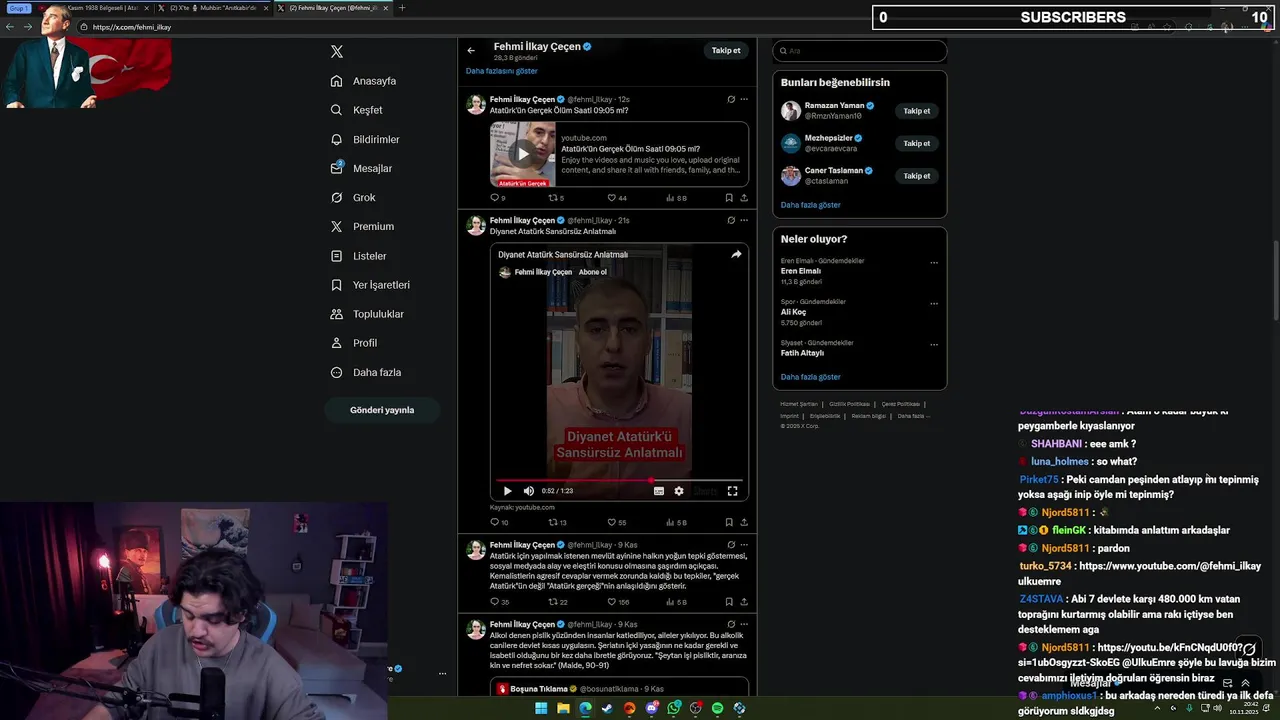
Task: Share the Ölüm Saati post
Action: pos(744,198)
